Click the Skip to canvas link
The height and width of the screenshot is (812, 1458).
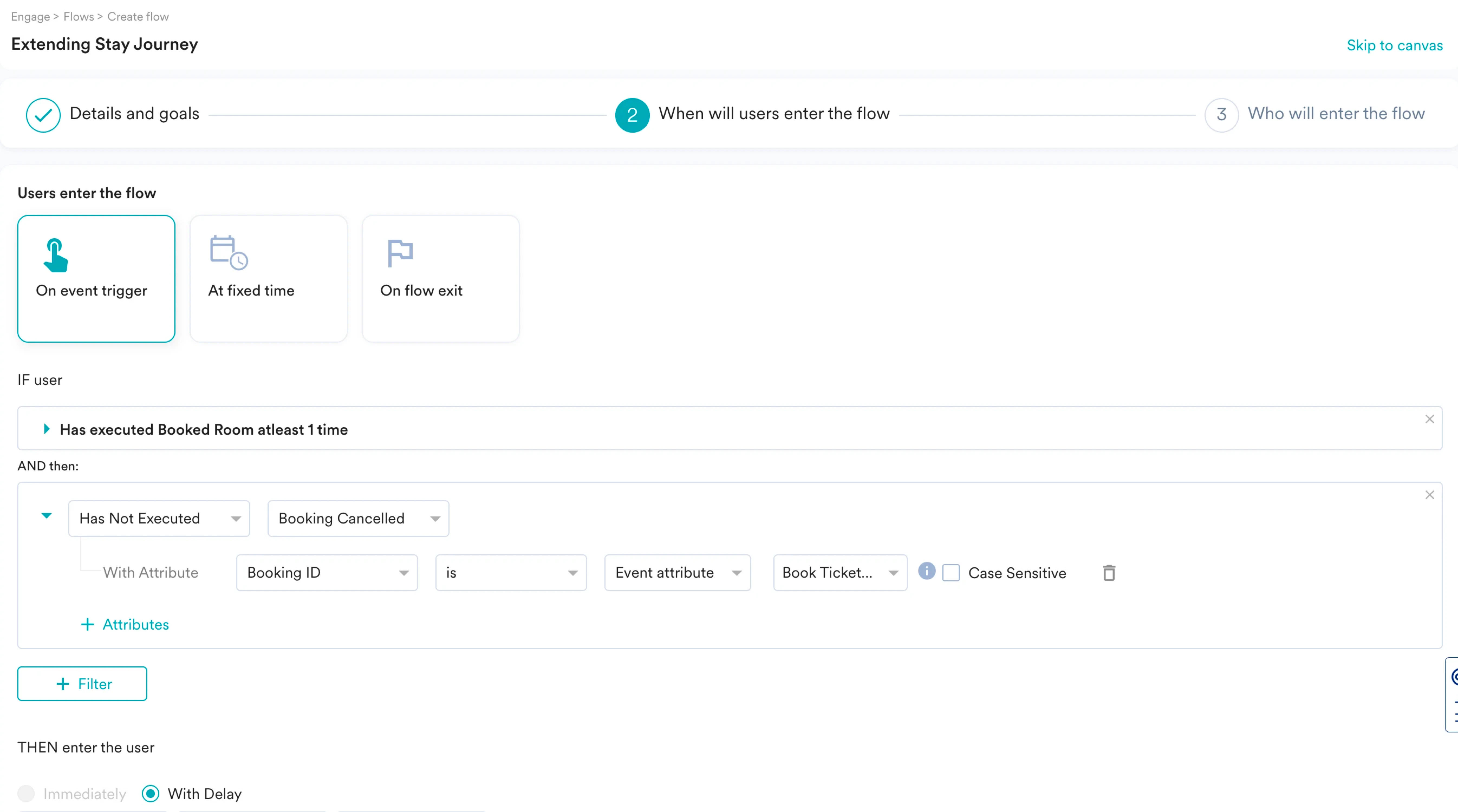[1394, 45]
